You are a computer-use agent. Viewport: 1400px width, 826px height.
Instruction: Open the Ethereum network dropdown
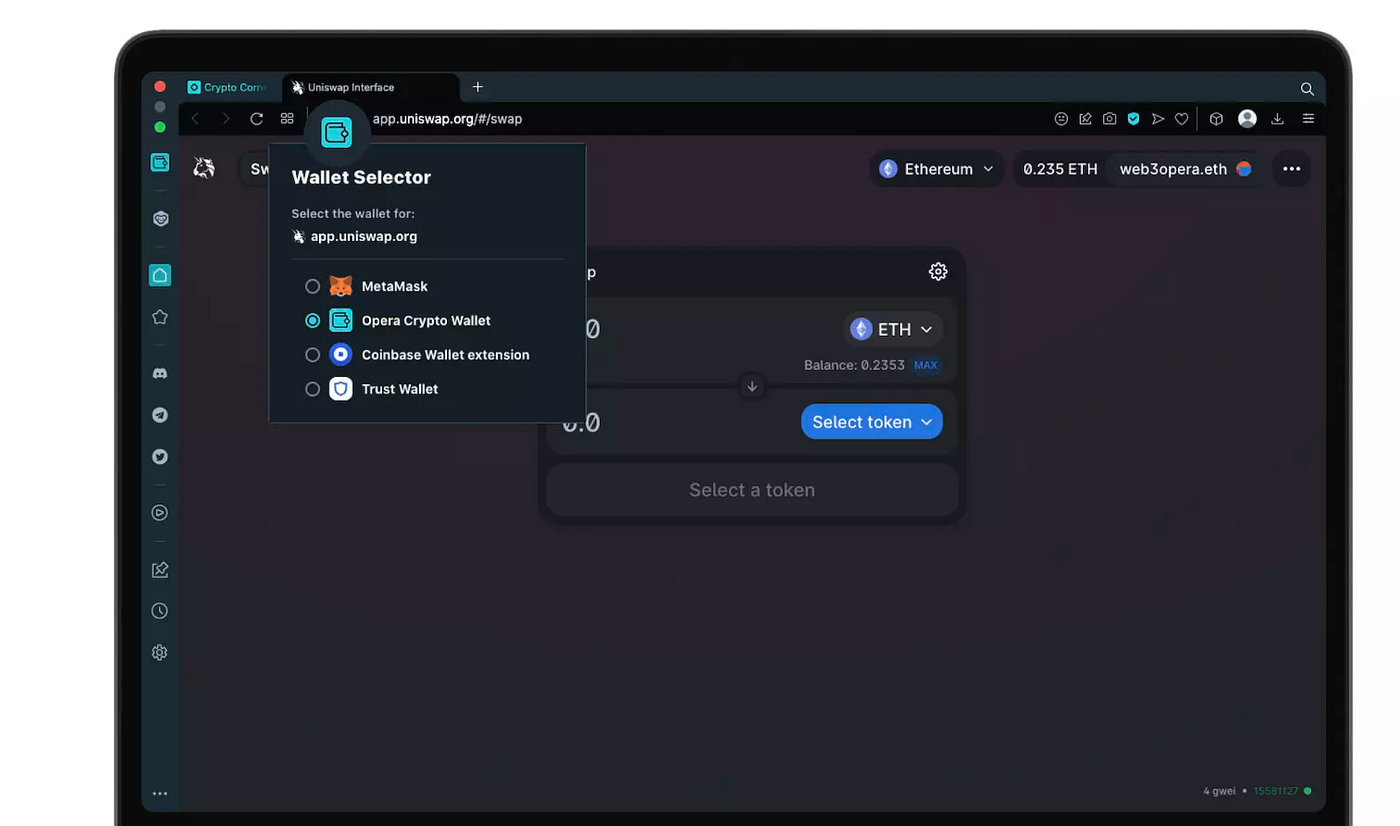(x=936, y=168)
